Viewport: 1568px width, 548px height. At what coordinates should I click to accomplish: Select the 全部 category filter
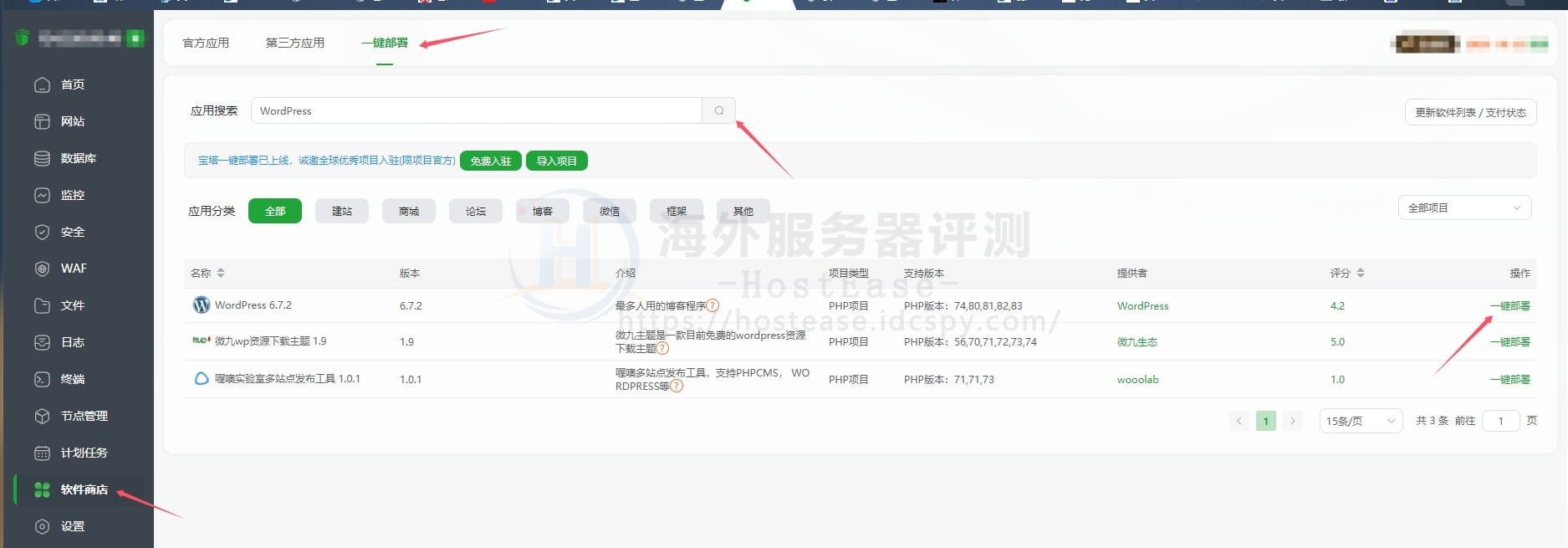point(274,211)
